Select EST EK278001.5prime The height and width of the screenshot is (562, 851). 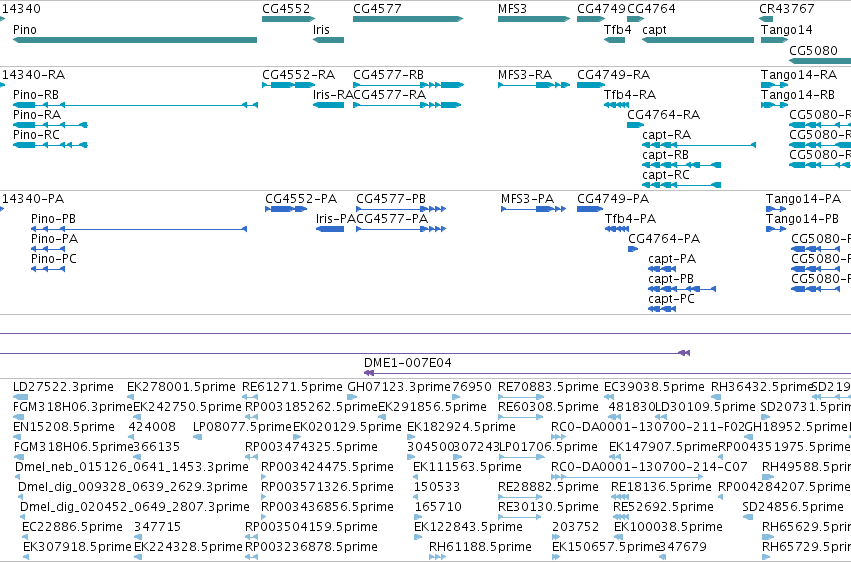click(130, 397)
